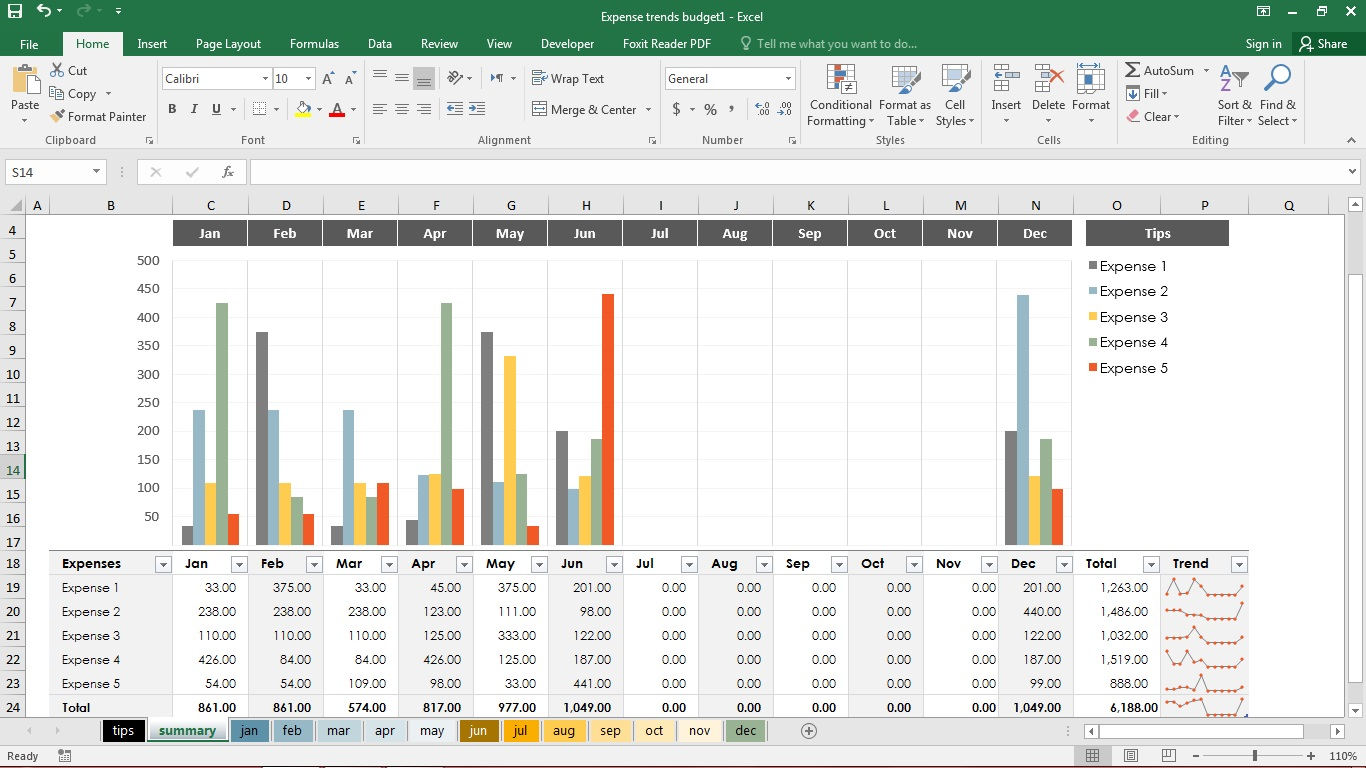Open the jul sheet tab

521,731
